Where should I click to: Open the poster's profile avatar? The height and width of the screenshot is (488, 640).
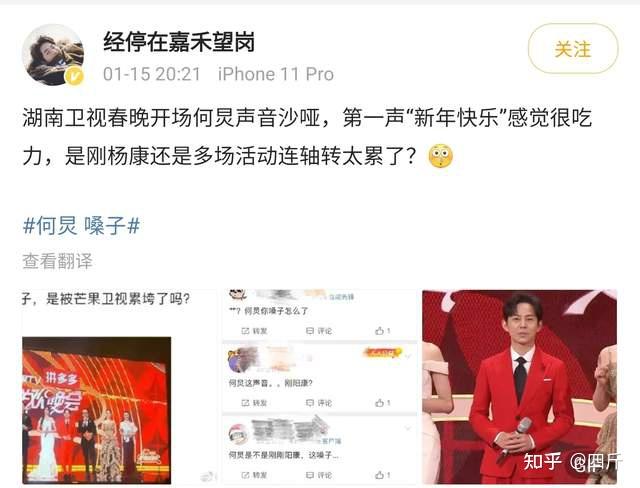(53, 55)
